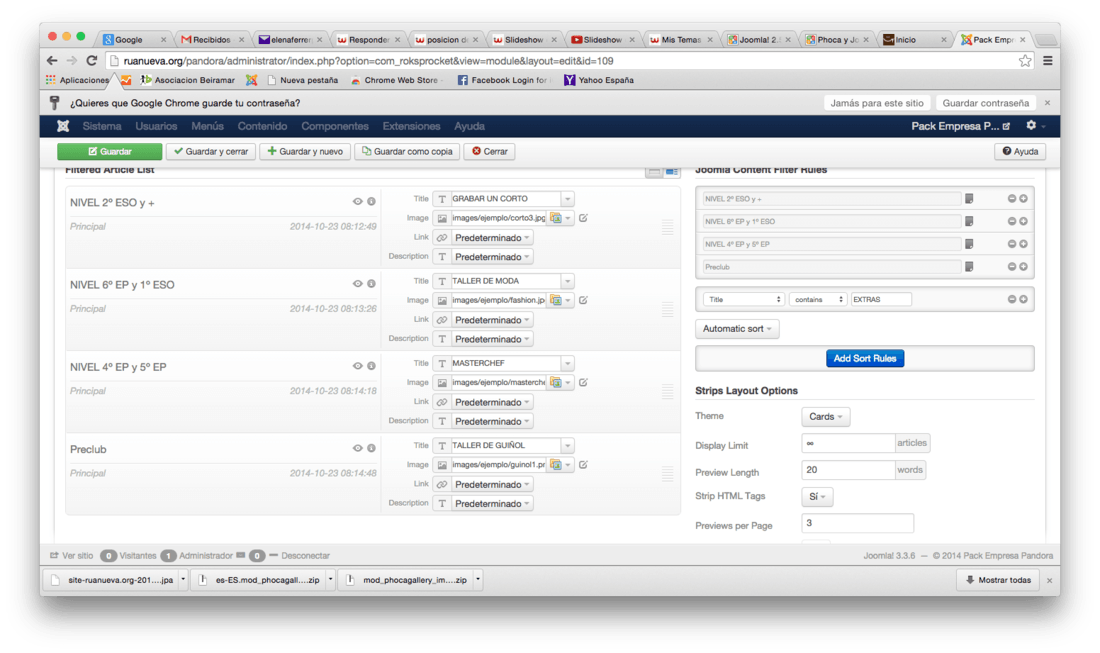Open article picker for Preclub rule
The width and height of the screenshot is (1100, 653).
point(969,267)
